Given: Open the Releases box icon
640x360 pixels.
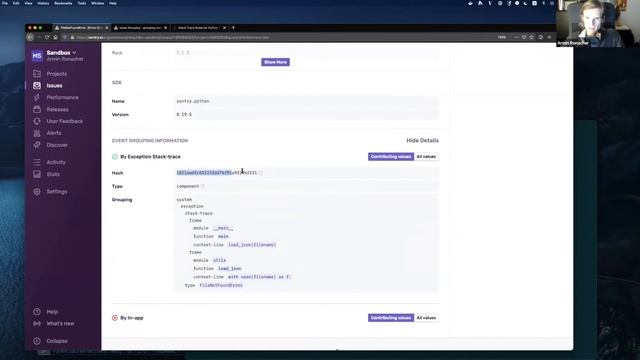Looking at the screenshot, I should 37,109.
